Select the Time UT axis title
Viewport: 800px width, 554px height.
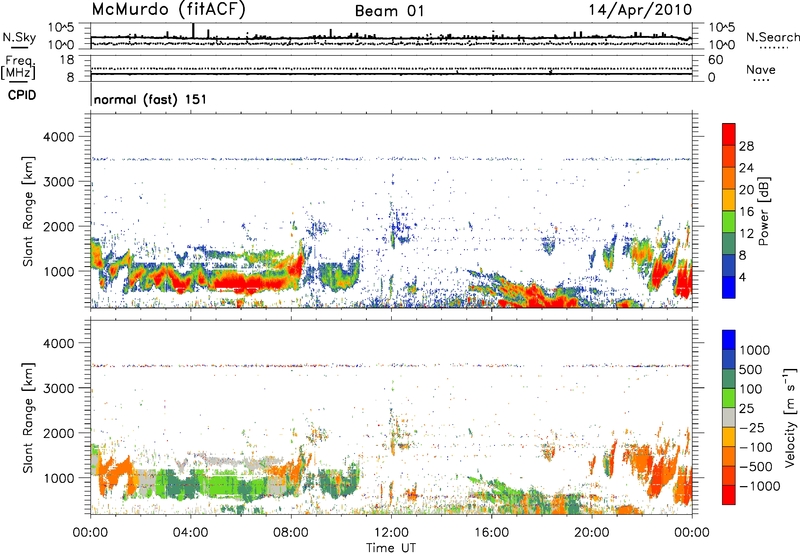point(391,548)
